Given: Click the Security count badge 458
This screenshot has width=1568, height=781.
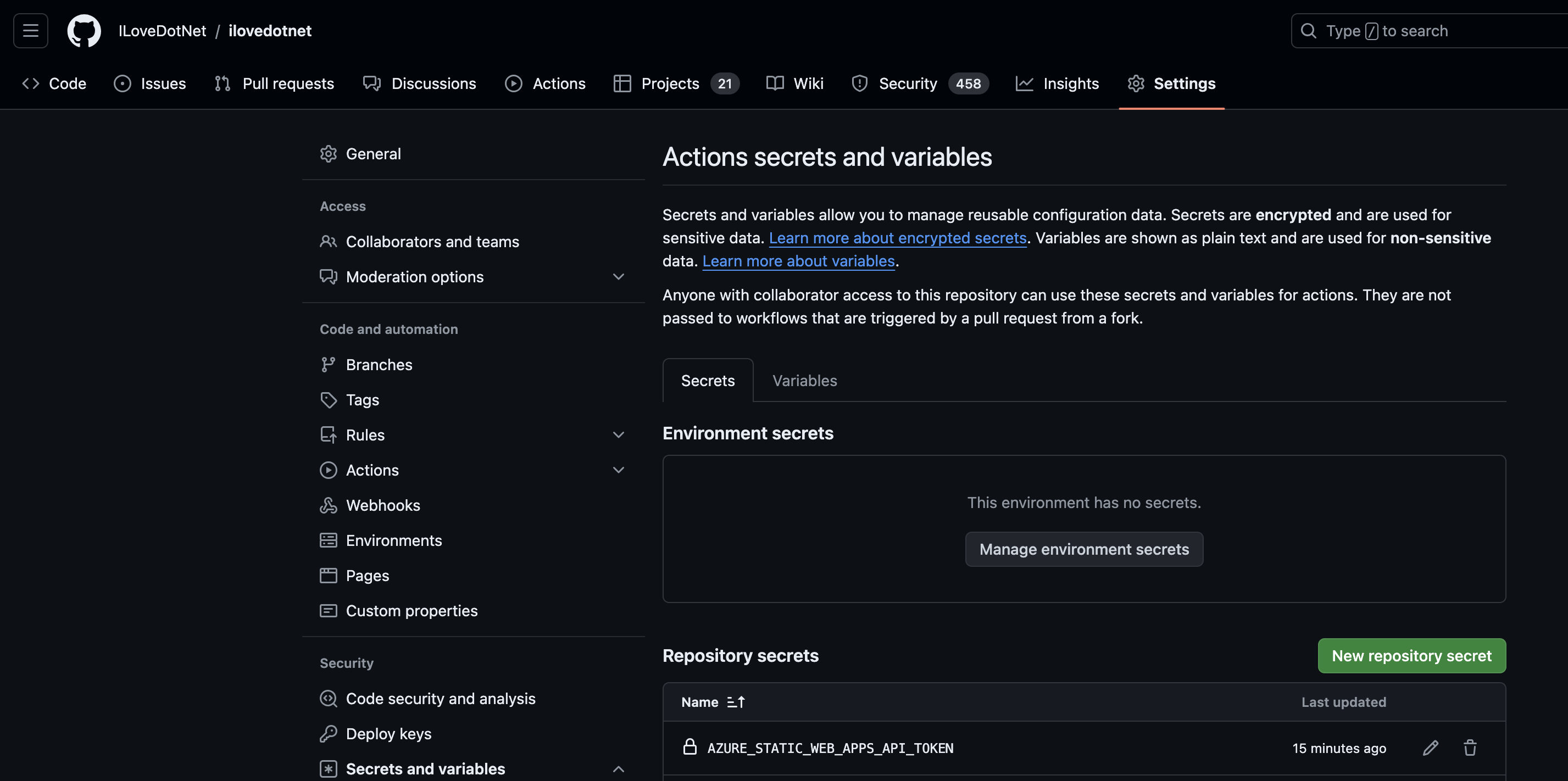Looking at the screenshot, I should (968, 83).
